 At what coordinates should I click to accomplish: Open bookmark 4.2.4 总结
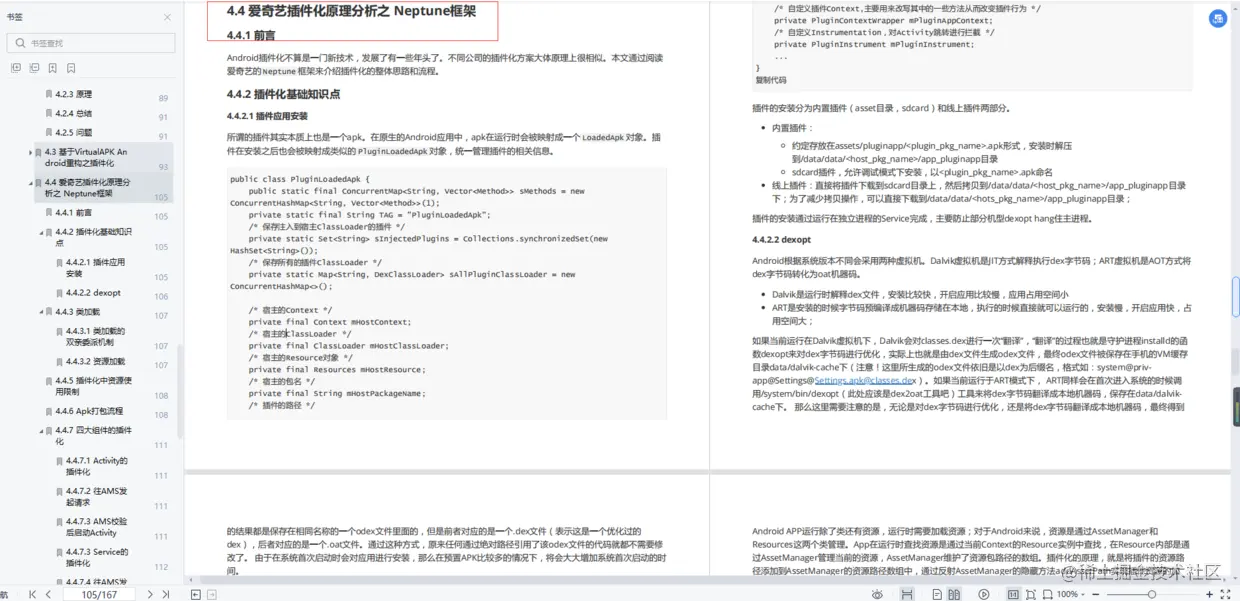(74, 114)
